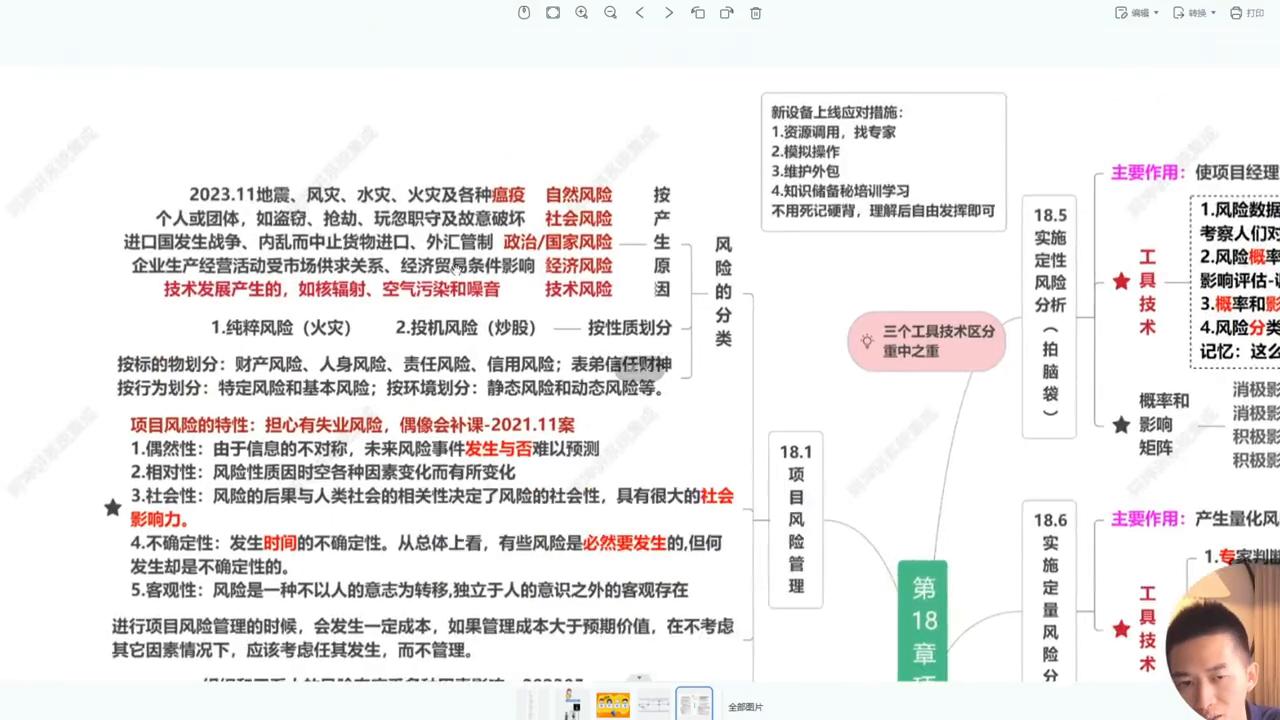
Task: Select the flowchart thumbnail in the strip
Action: coord(653,703)
